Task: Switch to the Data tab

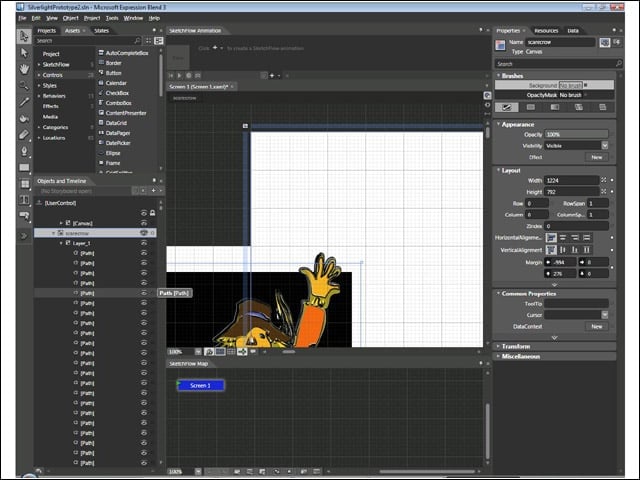Action: pyautogui.click(x=573, y=31)
